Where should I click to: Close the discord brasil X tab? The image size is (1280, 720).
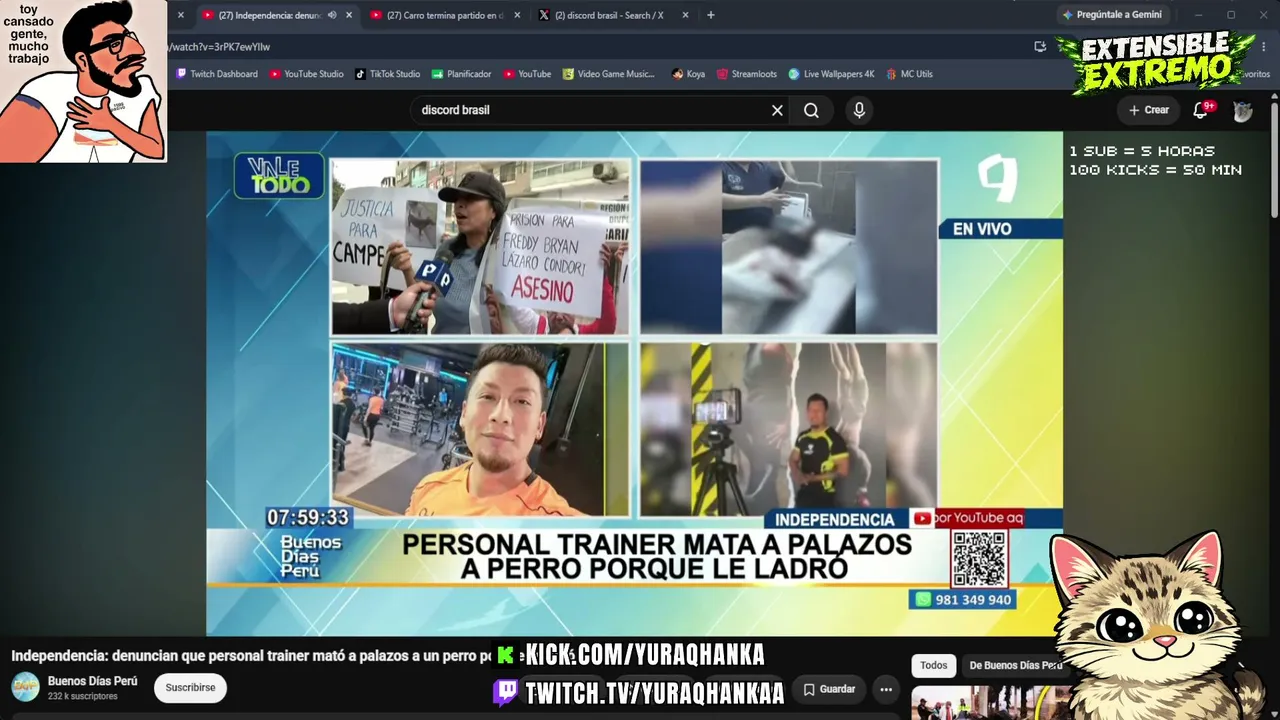coord(685,15)
